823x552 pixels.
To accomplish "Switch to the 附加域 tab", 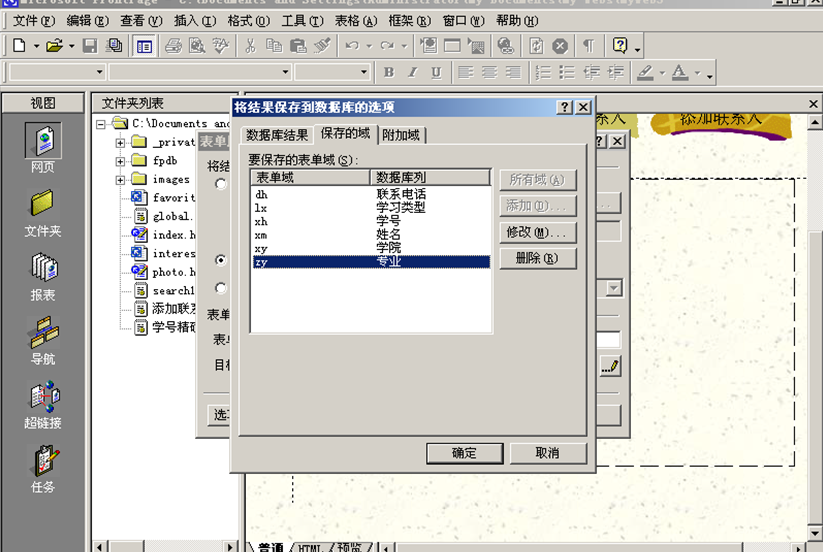I will pos(401,135).
